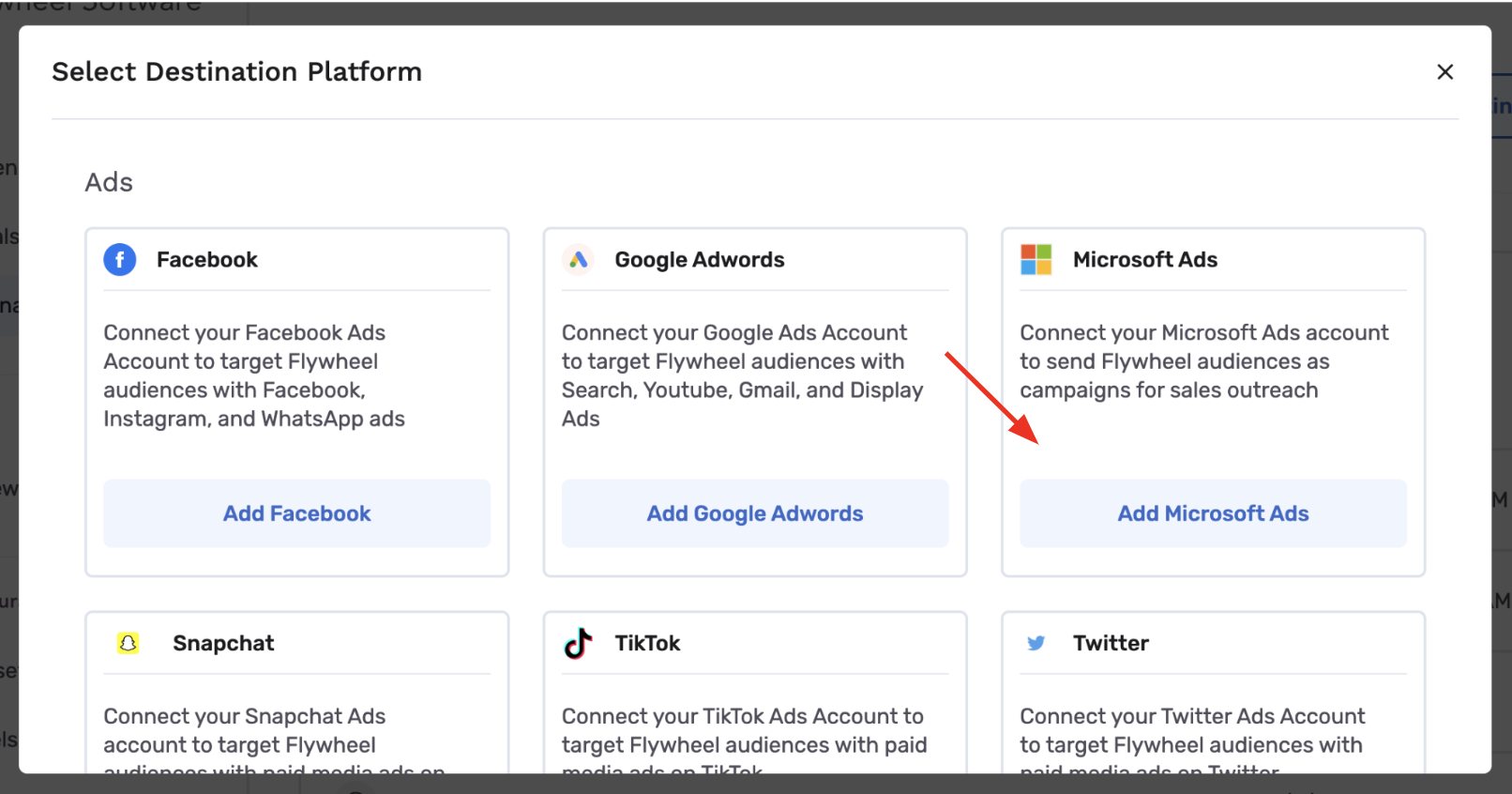The width and height of the screenshot is (1512, 794).
Task: Select the Google Adwords card title
Action: (700, 260)
